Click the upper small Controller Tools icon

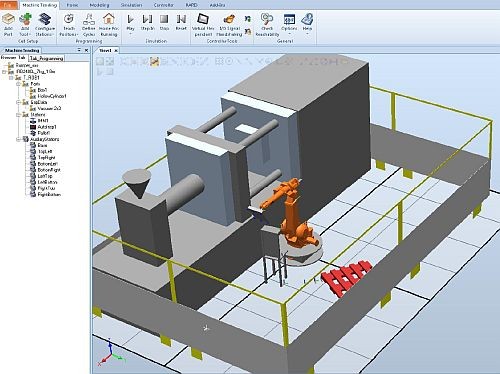pyautogui.click(x=248, y=19)
